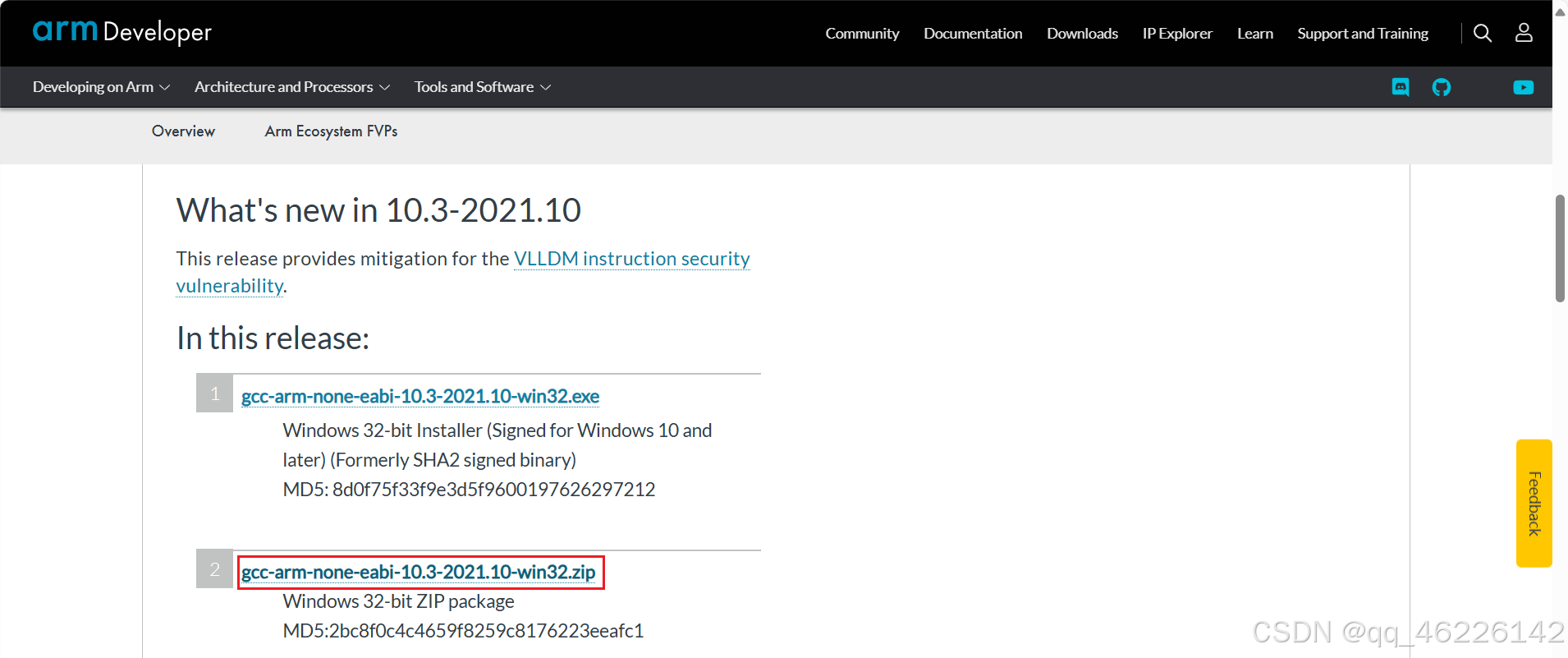
Task: Open the IP Explorer menu item
Action: (x=1177, y=34)
